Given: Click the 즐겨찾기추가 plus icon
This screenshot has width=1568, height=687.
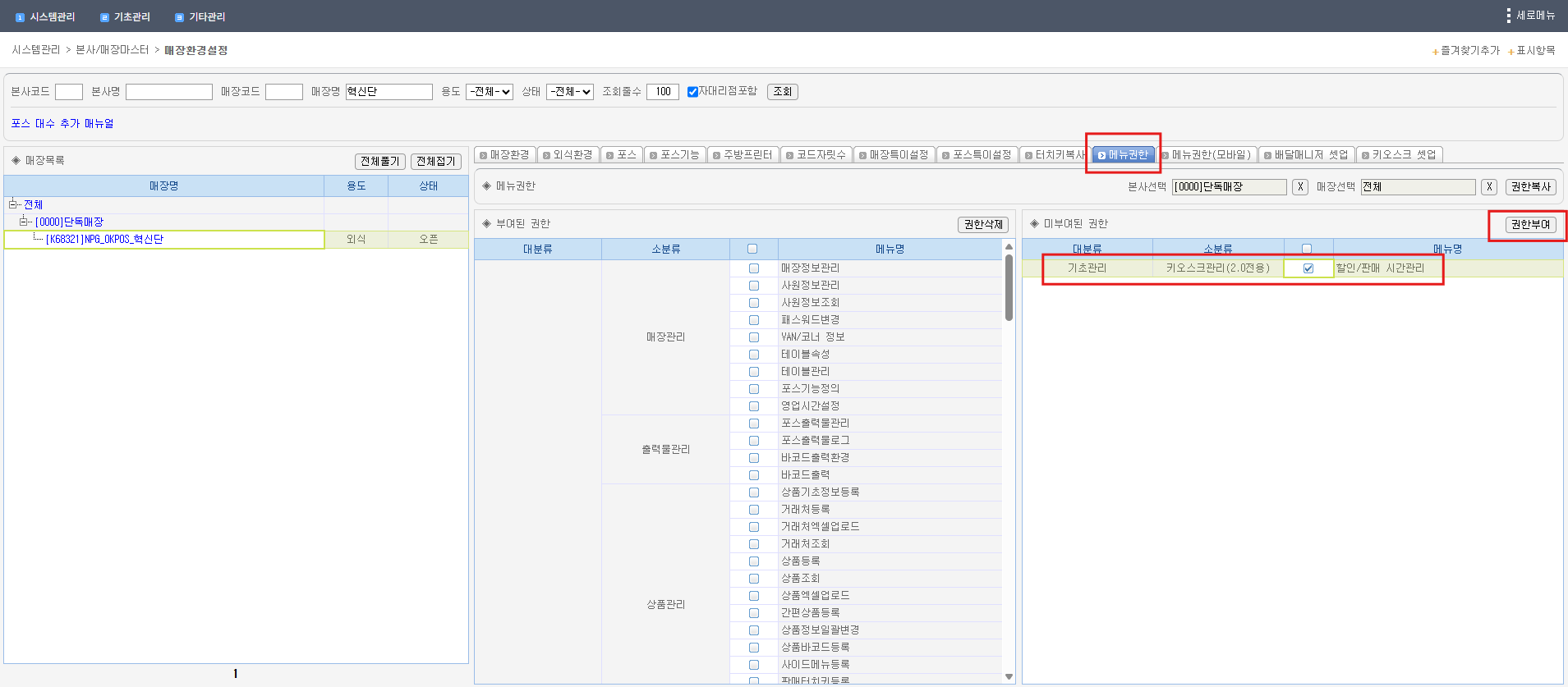Looking at the screenshot, I should (1435, 52).
